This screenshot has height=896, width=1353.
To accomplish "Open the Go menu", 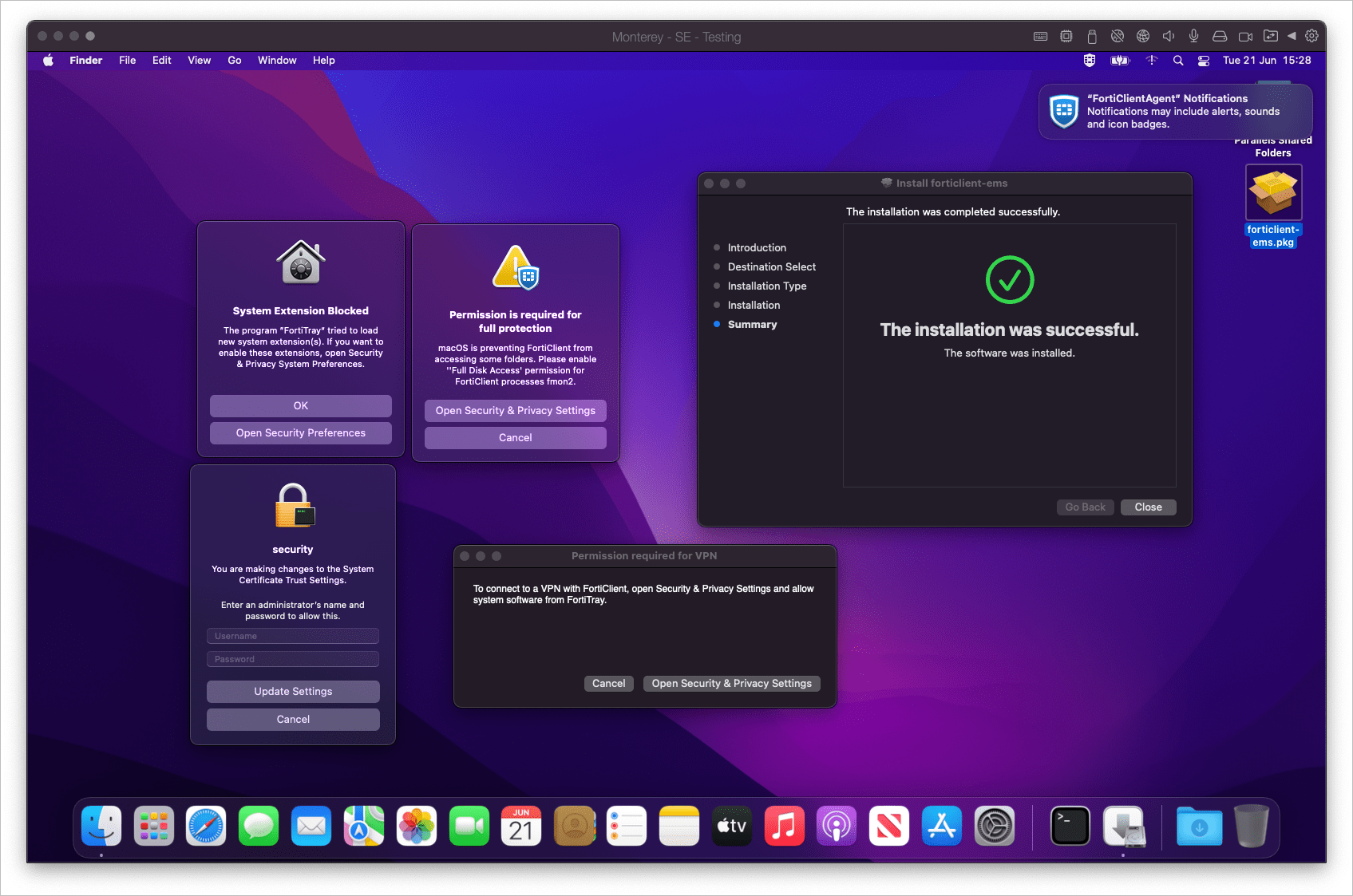I will (235, 61).
